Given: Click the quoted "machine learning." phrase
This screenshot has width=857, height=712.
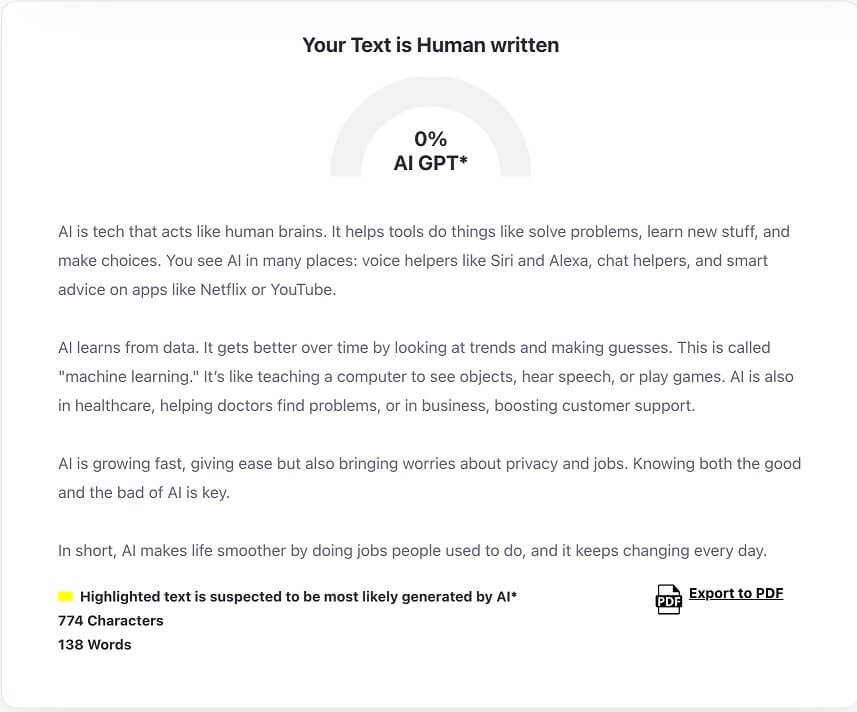Looking at the screenshot, I should (127, 377).
